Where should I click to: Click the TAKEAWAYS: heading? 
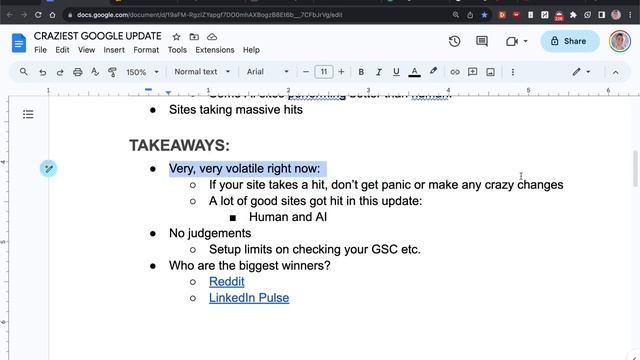[180, 146]
